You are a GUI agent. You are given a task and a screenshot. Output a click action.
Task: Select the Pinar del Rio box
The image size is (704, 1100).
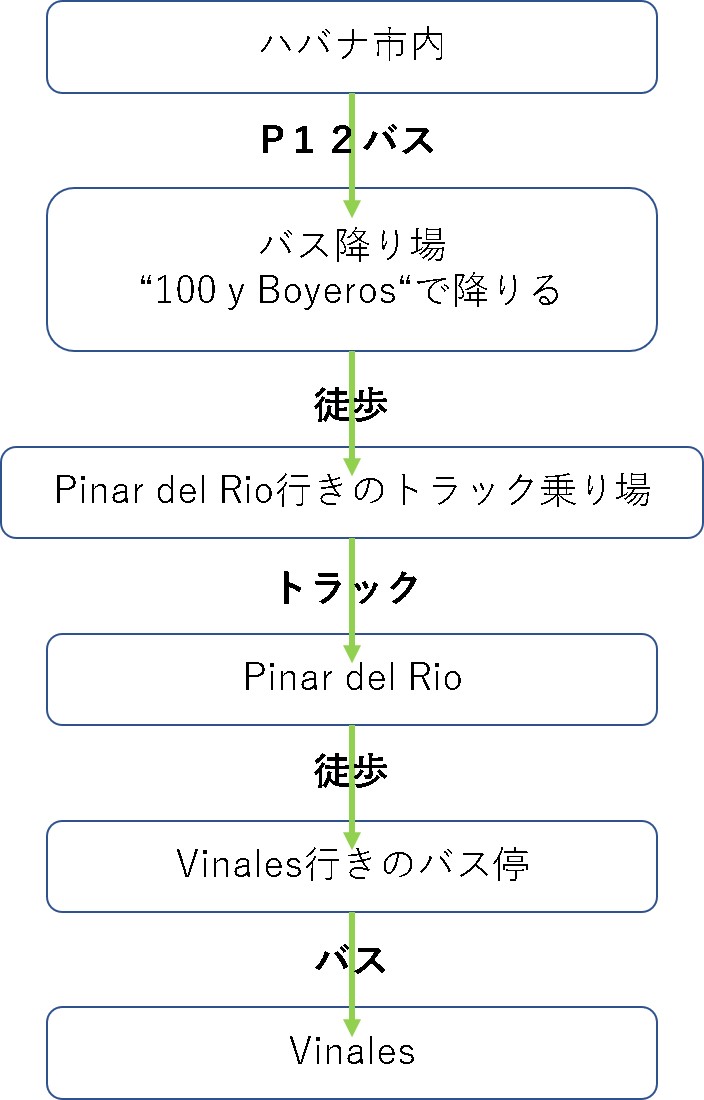point(352,679)
